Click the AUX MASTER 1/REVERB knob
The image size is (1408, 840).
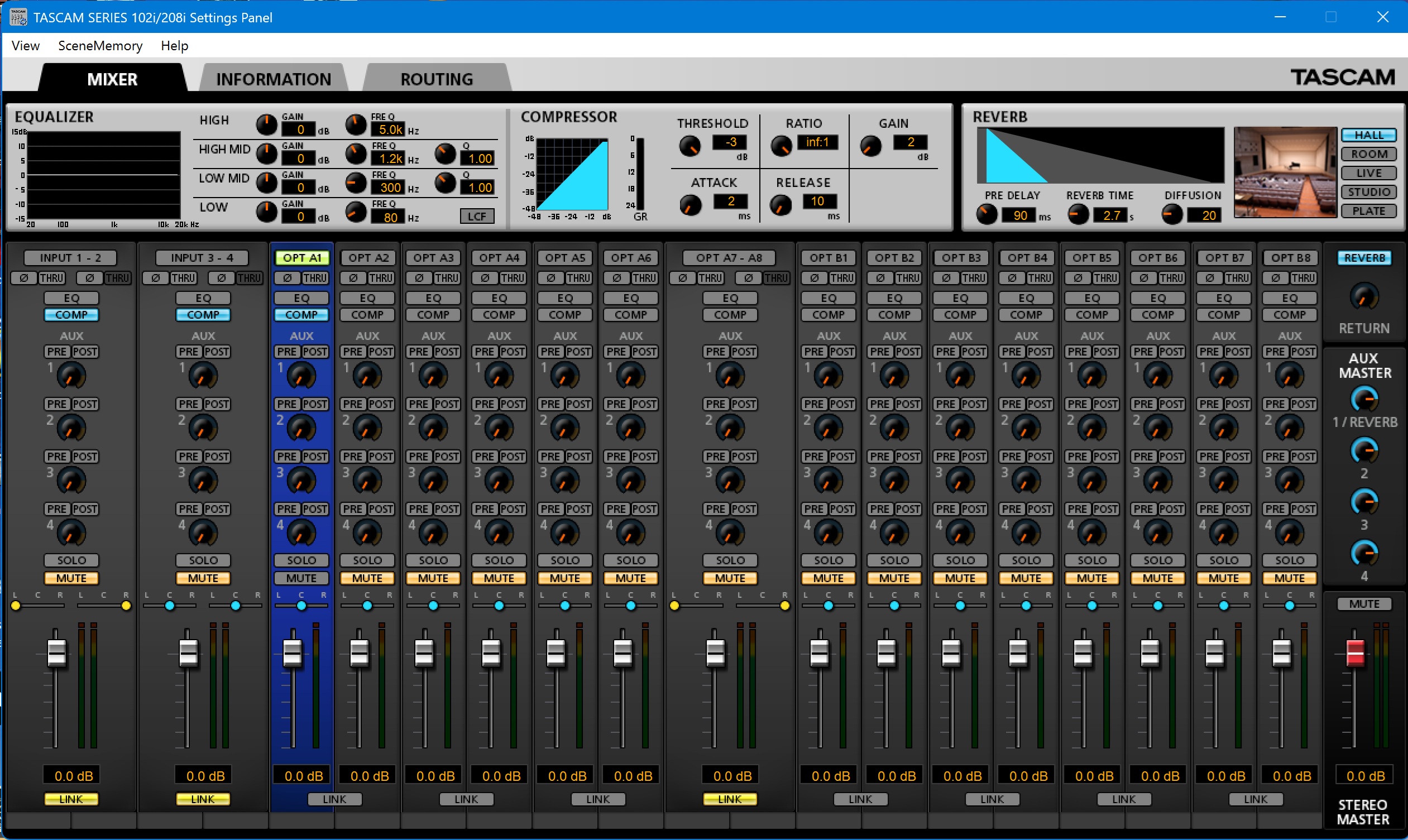[1364, 400]
